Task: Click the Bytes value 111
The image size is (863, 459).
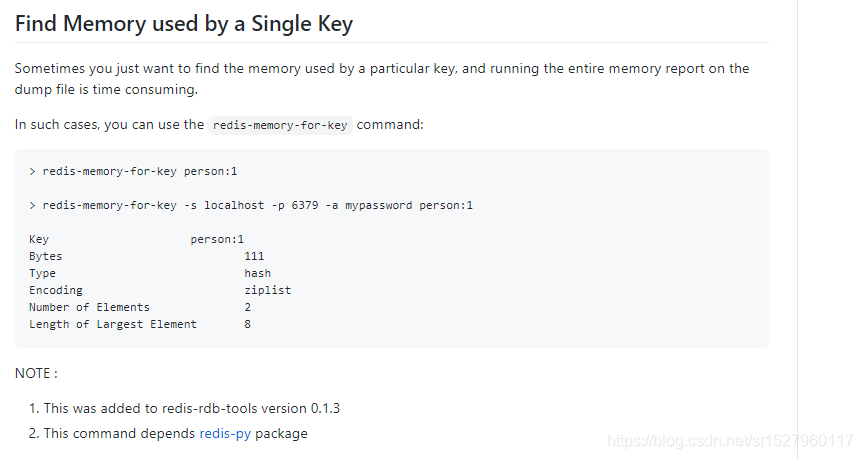Action: pos(254,256)
